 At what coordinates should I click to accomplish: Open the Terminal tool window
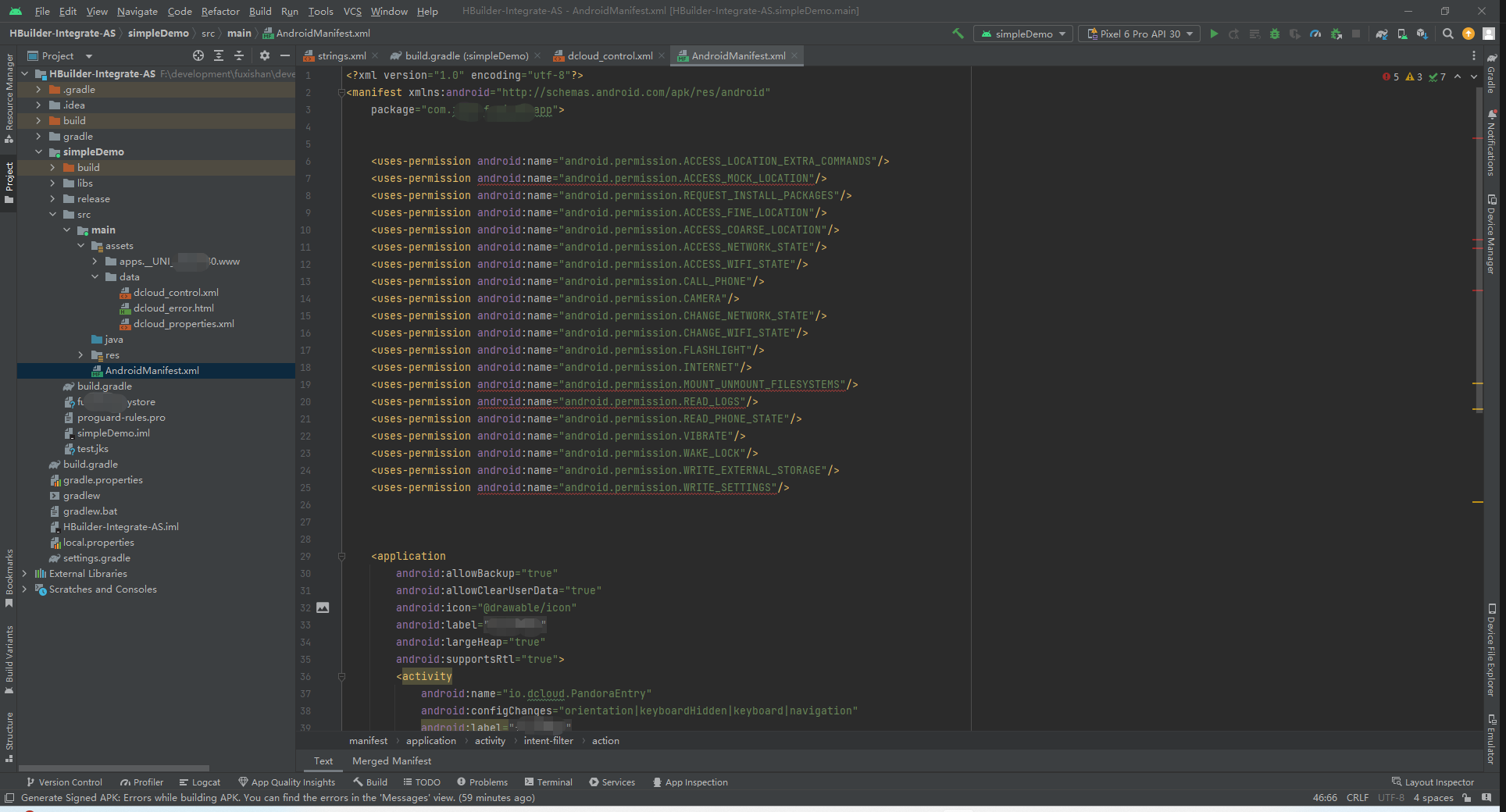coord(548,782)
